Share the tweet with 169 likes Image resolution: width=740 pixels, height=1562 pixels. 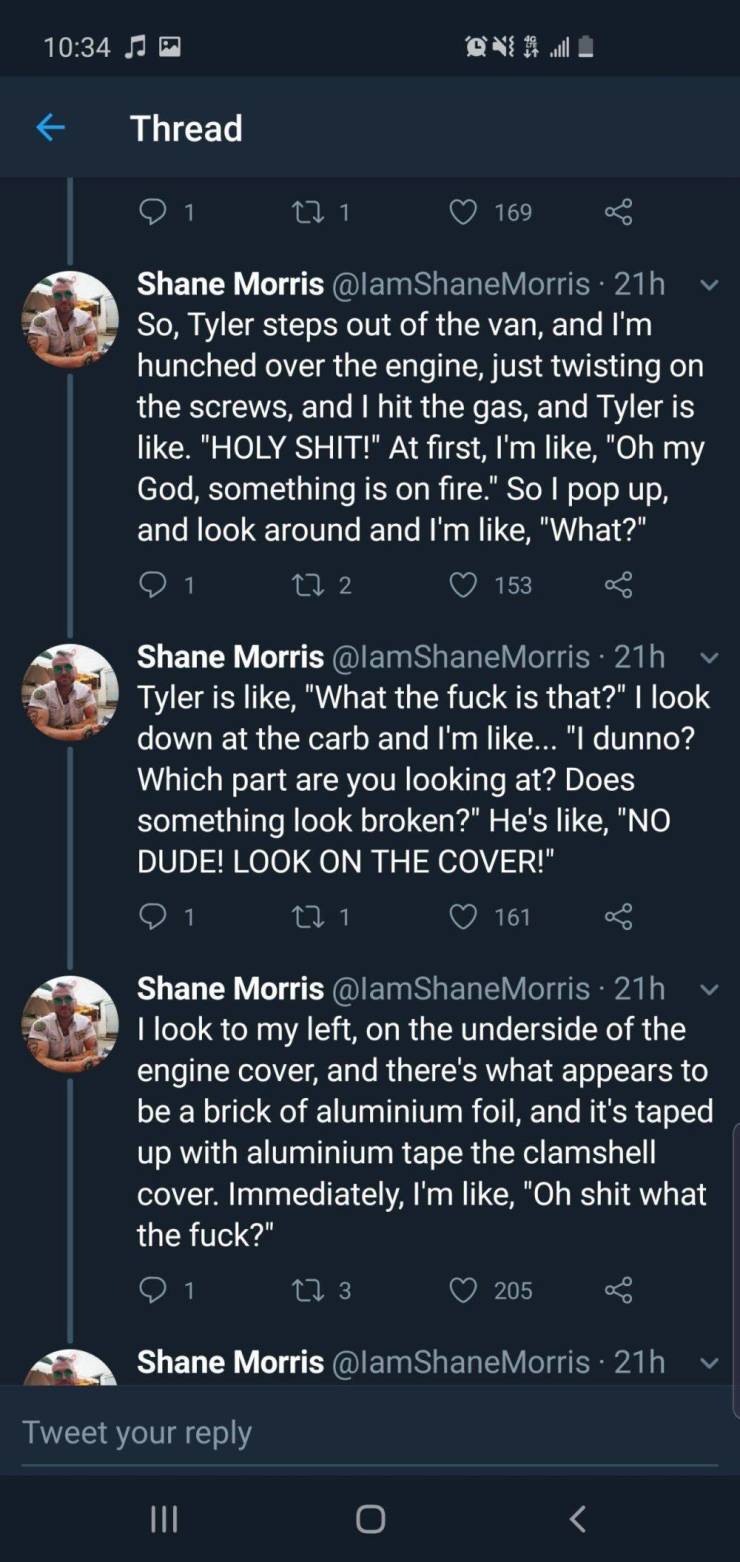[x=619, y=212]
